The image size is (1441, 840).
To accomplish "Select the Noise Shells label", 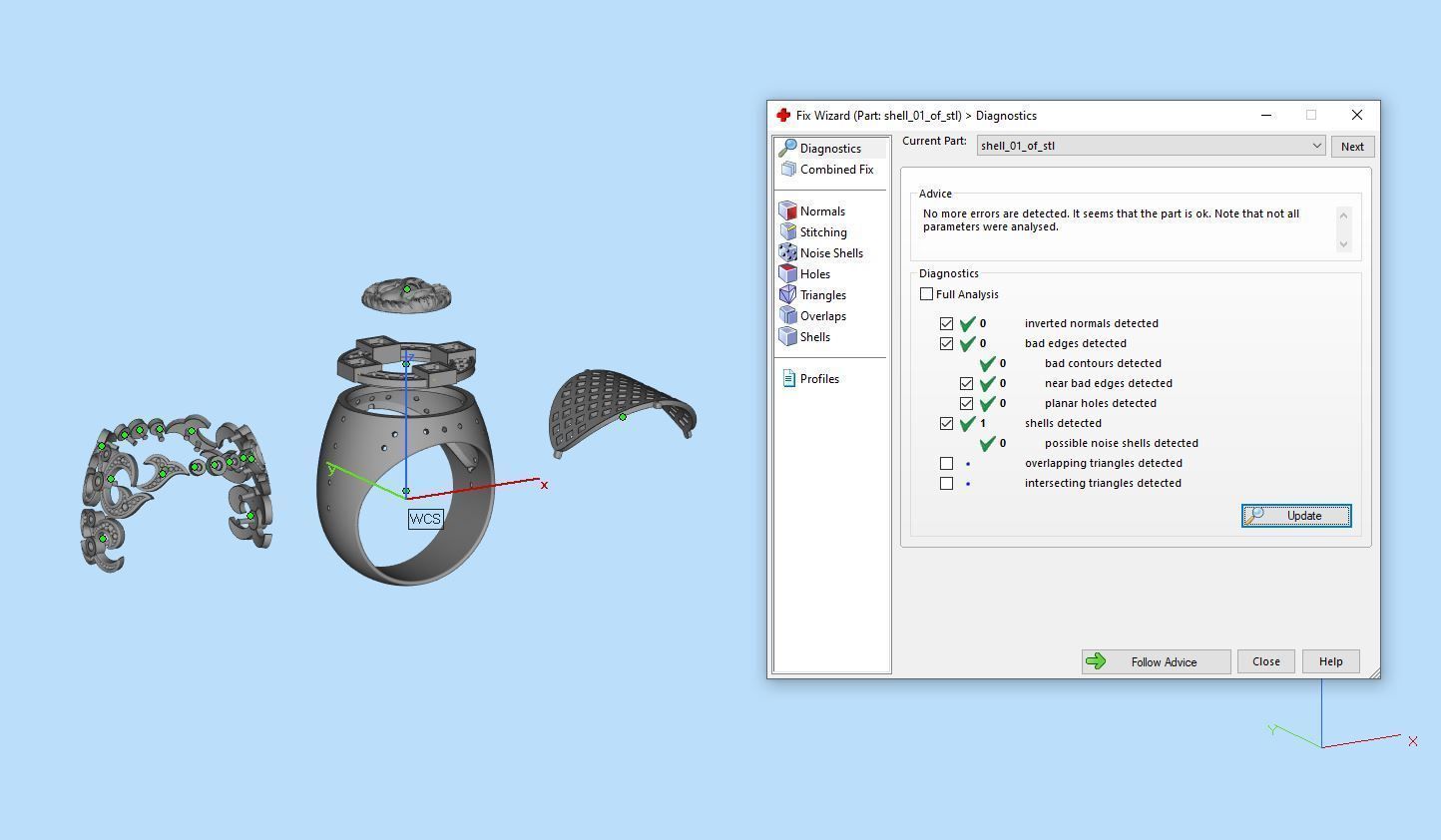I will coord(831,253).
